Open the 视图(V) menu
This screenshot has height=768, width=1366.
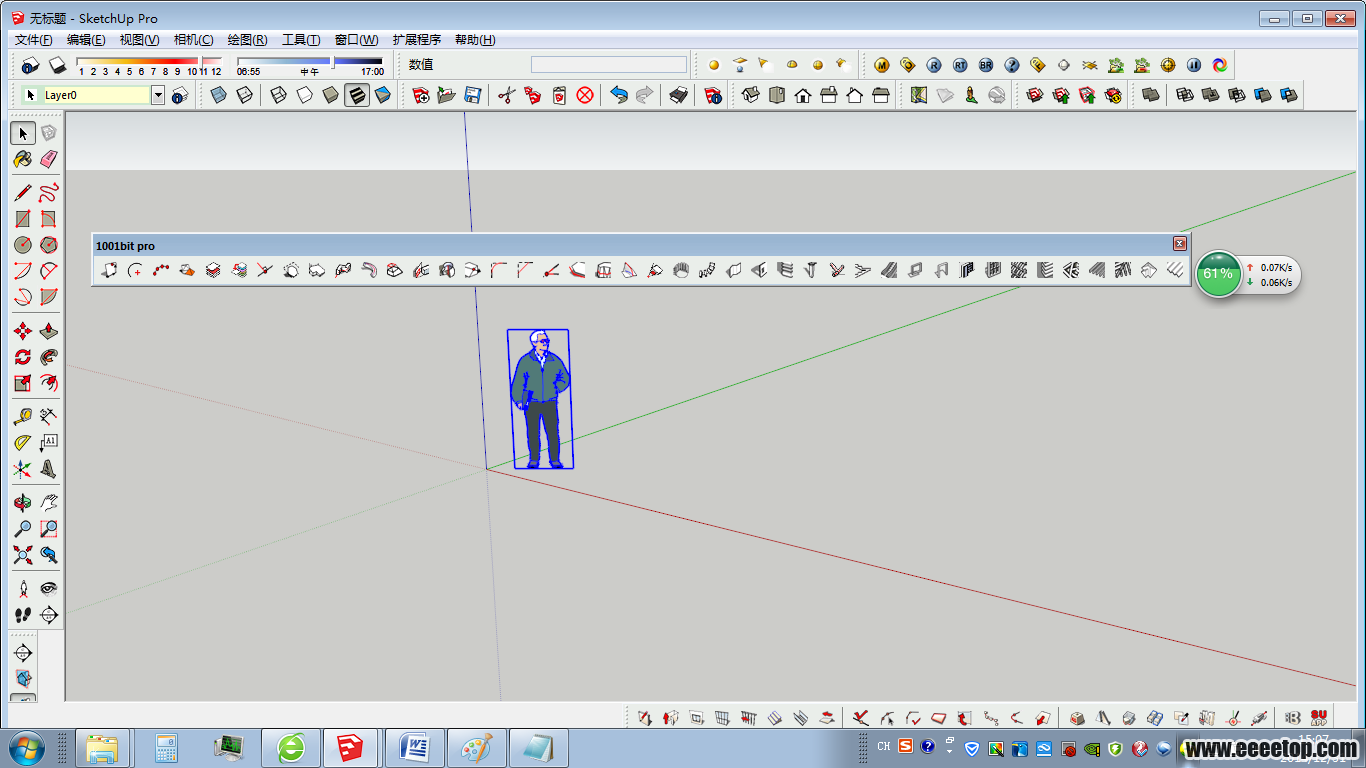point(140,40)
